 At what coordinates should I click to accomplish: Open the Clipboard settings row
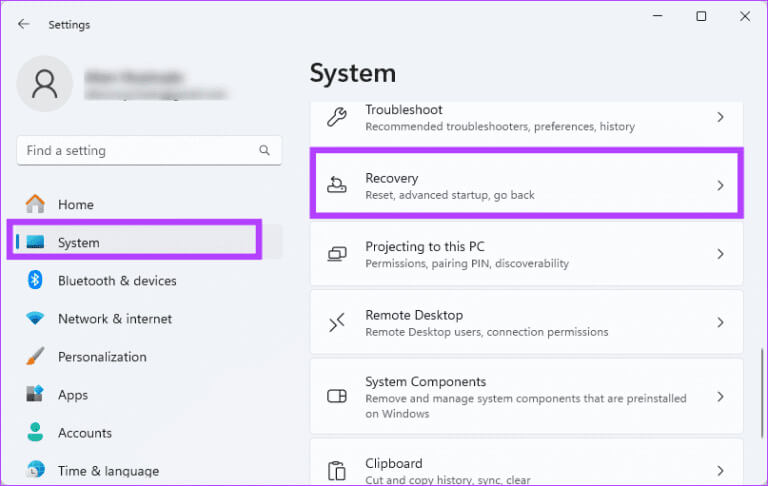[x=527, y=462]
